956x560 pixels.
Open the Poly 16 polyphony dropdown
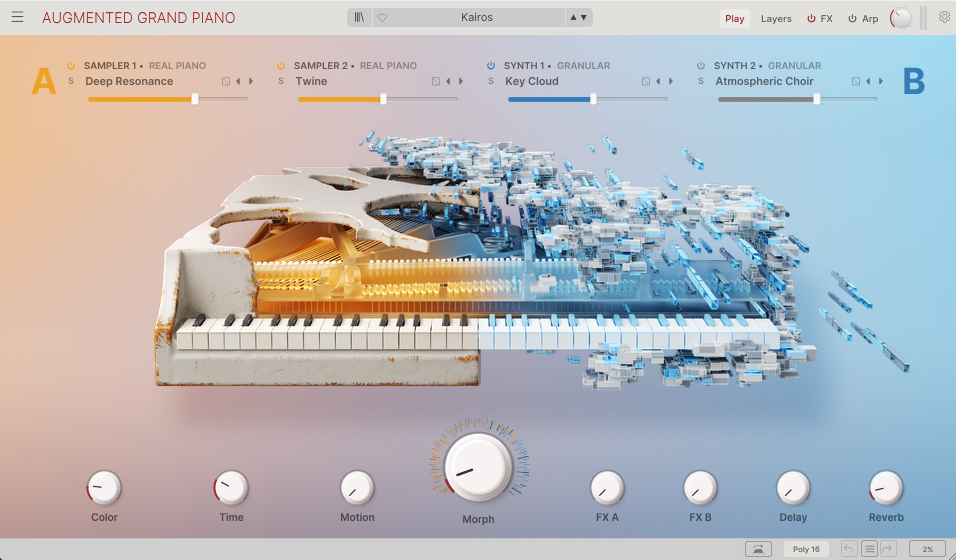point(806,549)
